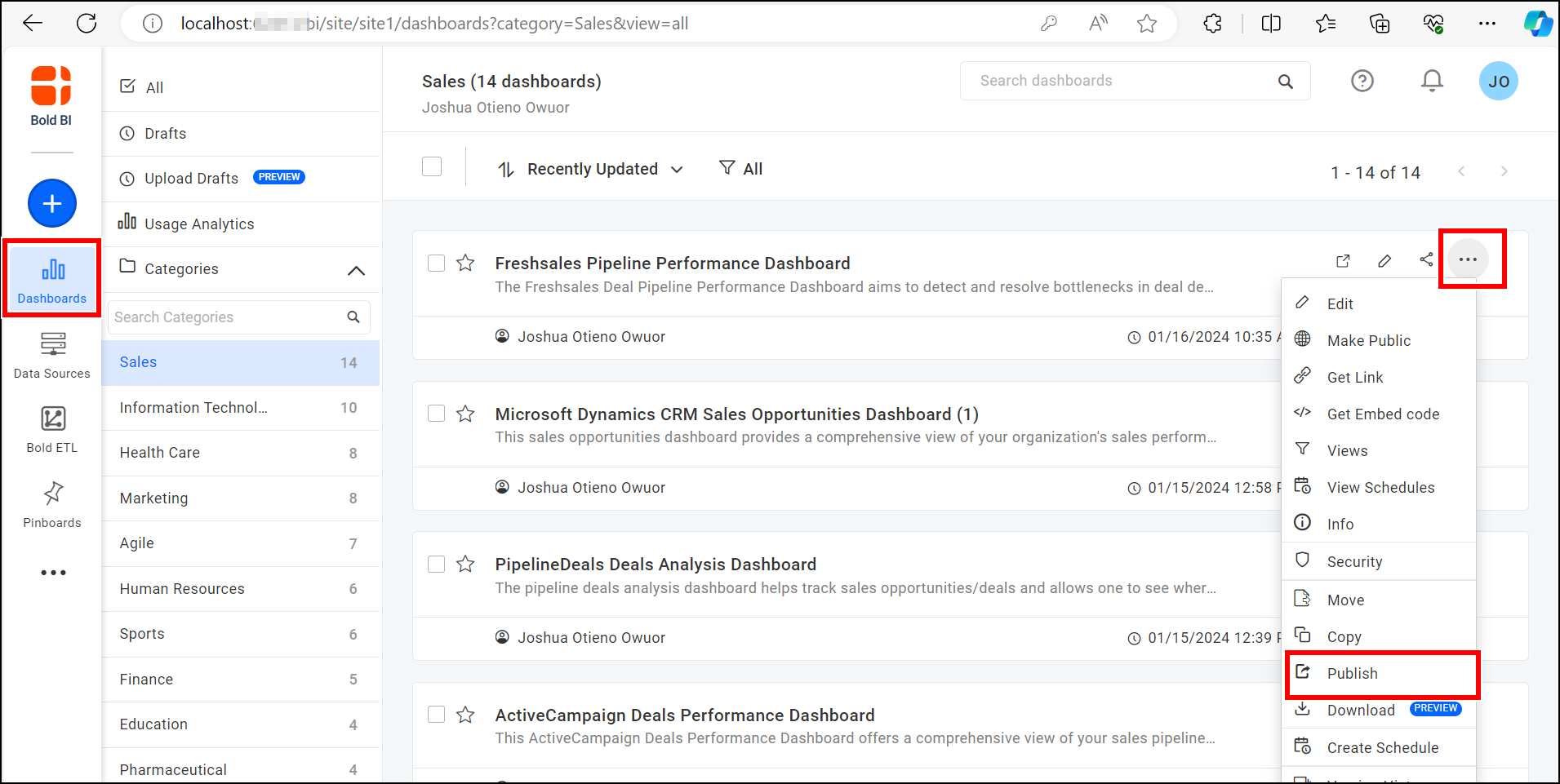Choose Publish from the context menu
This screenshot has width=1560, height=784.
pyautogui.click(x=1352, y=674)
